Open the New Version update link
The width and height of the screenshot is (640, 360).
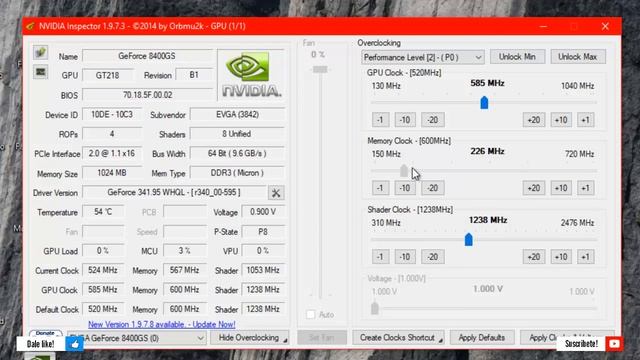(162, 324)
